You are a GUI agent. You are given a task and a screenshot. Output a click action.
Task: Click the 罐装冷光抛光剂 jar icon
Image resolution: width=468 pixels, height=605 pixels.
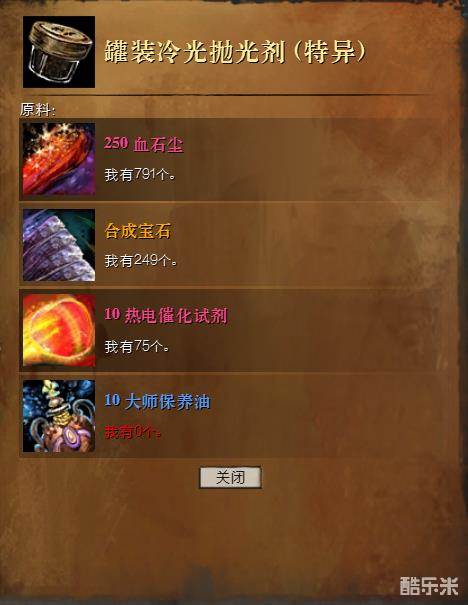[59, 52]
